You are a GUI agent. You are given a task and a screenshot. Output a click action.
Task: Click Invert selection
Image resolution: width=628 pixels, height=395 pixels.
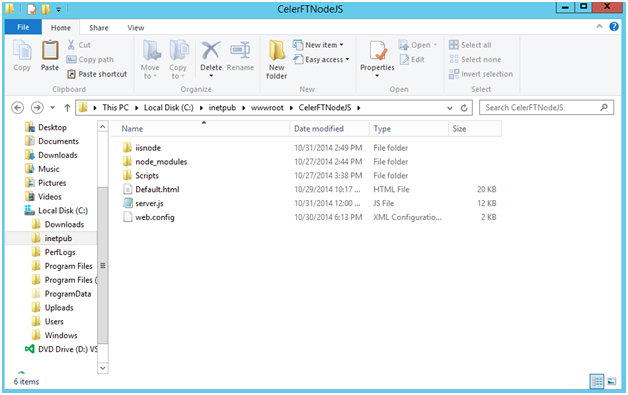481,74
